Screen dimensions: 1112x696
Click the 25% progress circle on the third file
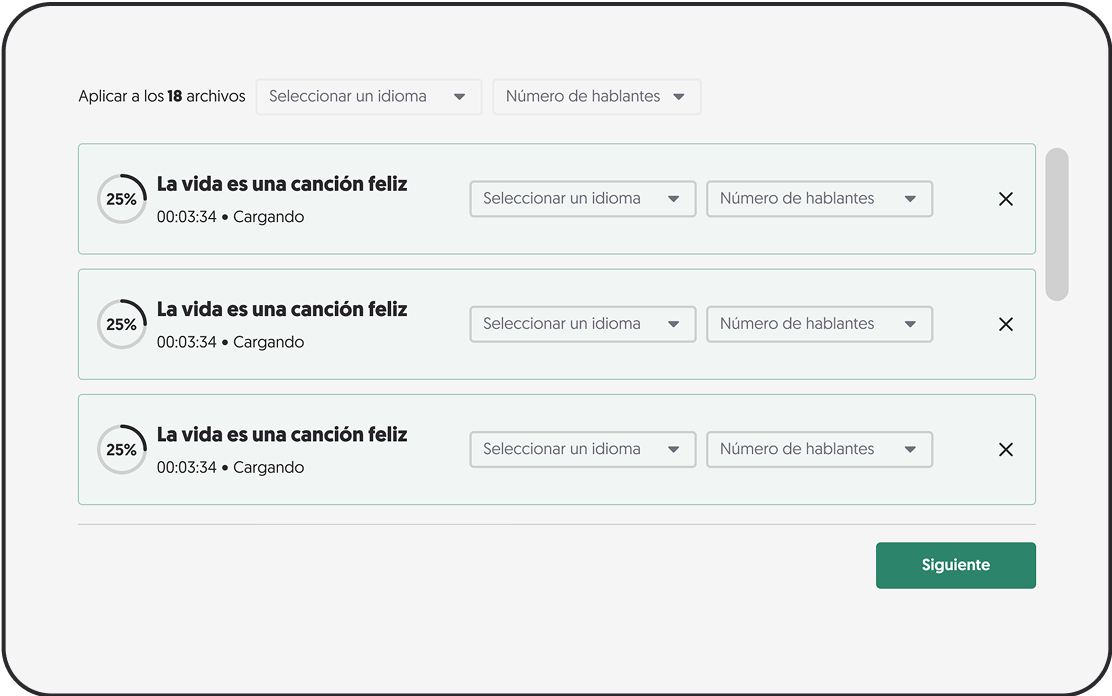[121, 449]
